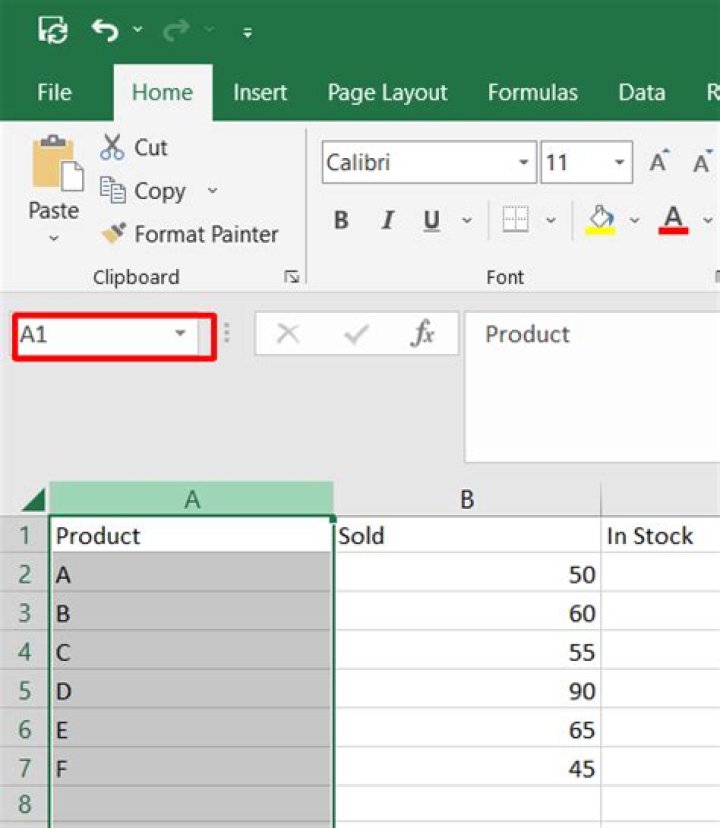Screen dimensions: 720x828
Task: Click the cell showing 90
Action: coord(467,690)
